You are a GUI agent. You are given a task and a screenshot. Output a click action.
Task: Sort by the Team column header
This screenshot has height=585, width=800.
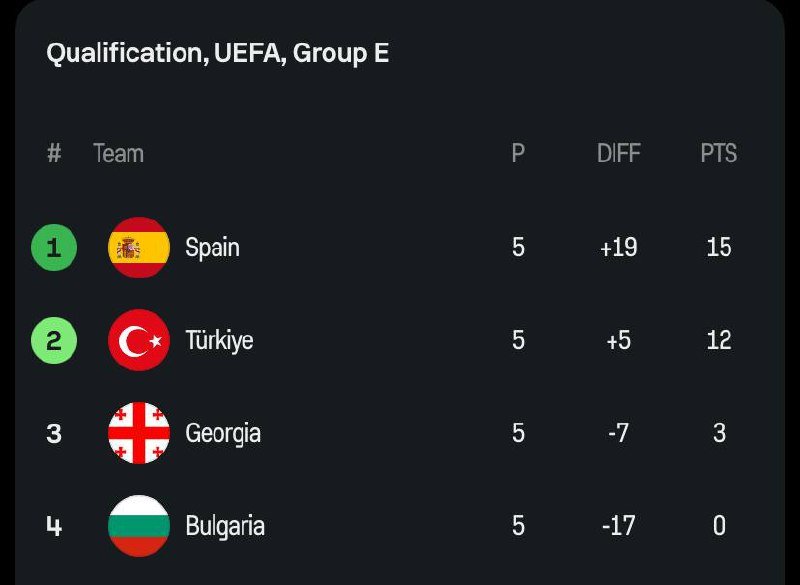tap(118, 153)
